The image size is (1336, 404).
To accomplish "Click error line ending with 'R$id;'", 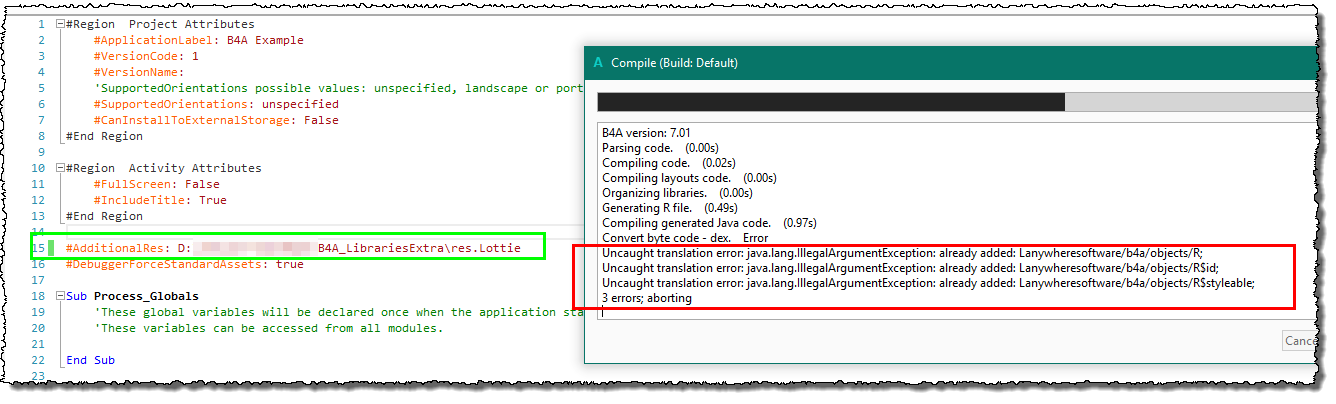I will pos(910,268).
